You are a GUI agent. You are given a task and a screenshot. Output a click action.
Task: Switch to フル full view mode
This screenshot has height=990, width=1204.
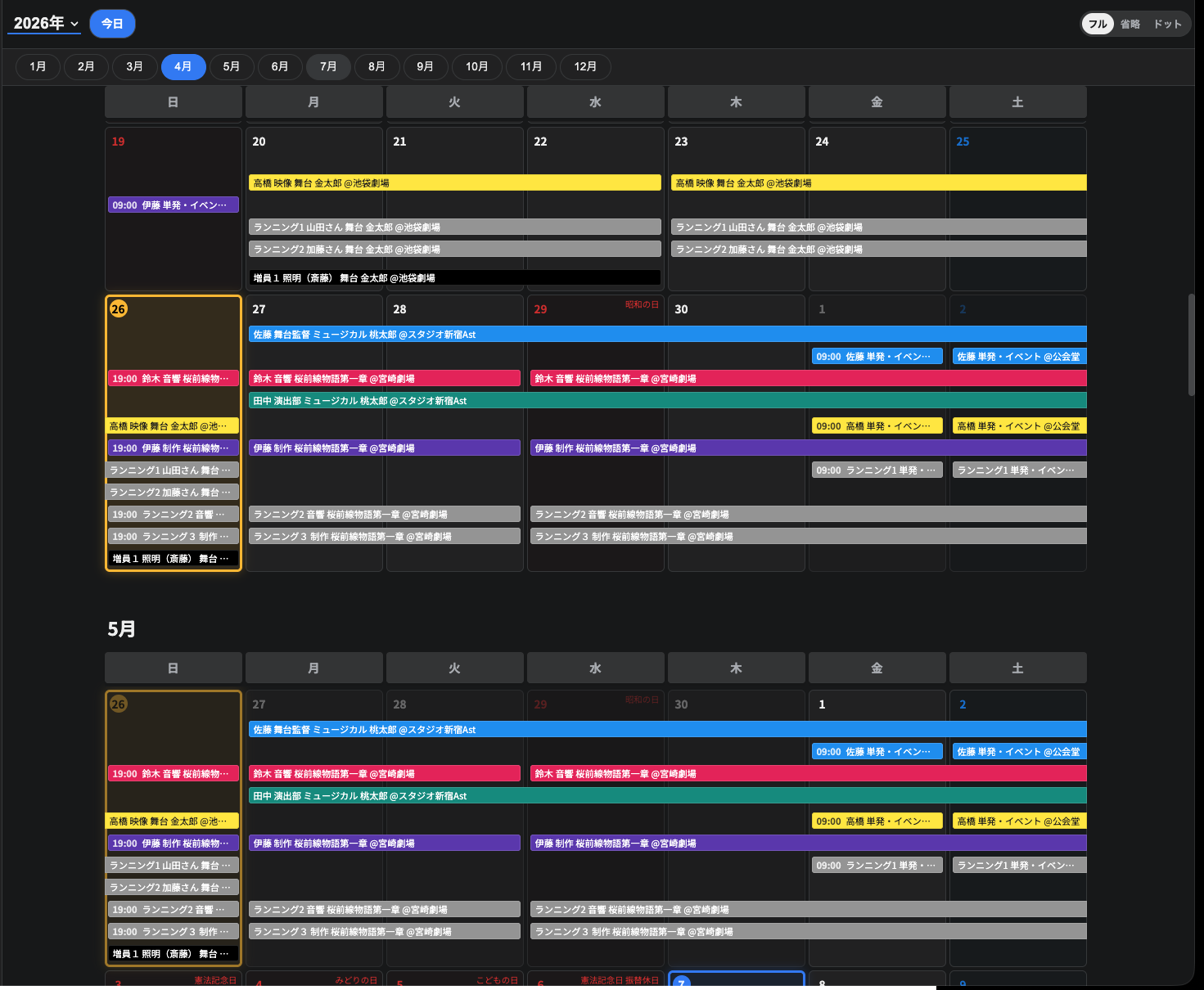[1098, 24]
